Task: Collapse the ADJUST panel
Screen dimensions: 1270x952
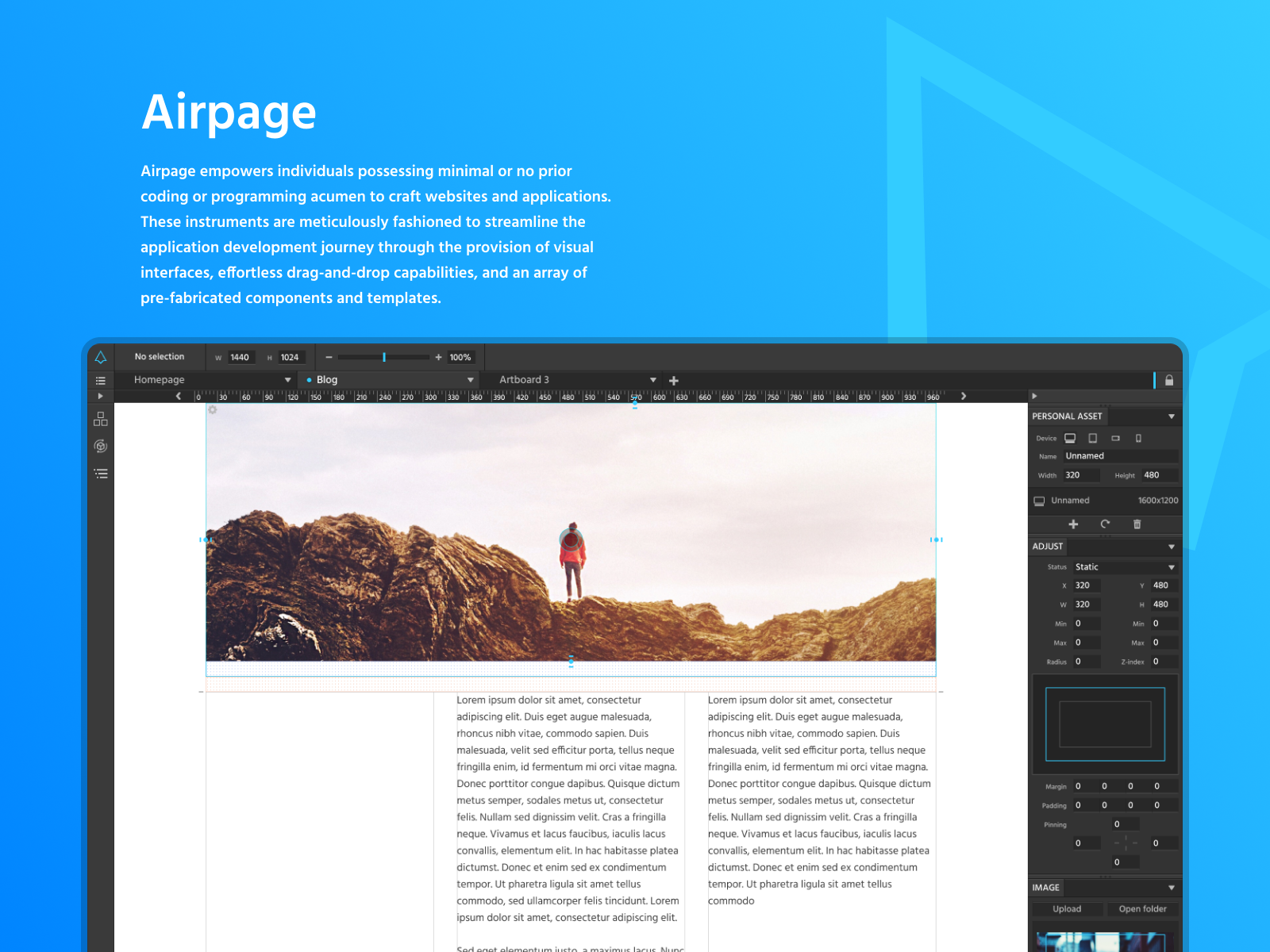Action: 1172,547
